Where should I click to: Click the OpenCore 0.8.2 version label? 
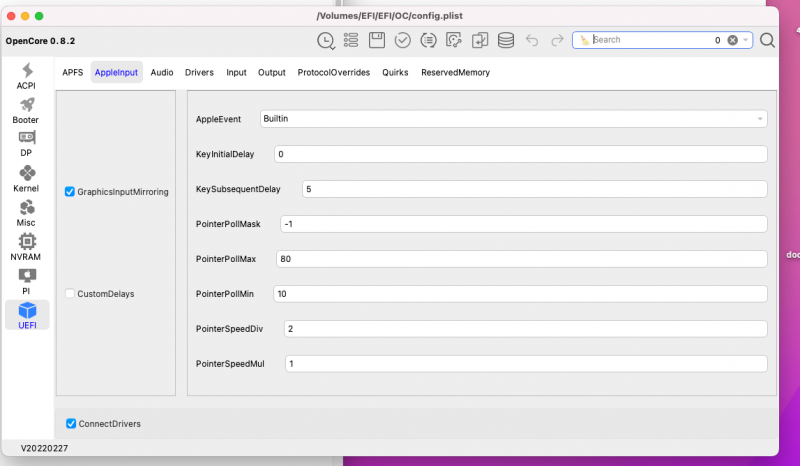tap(40, 41)
